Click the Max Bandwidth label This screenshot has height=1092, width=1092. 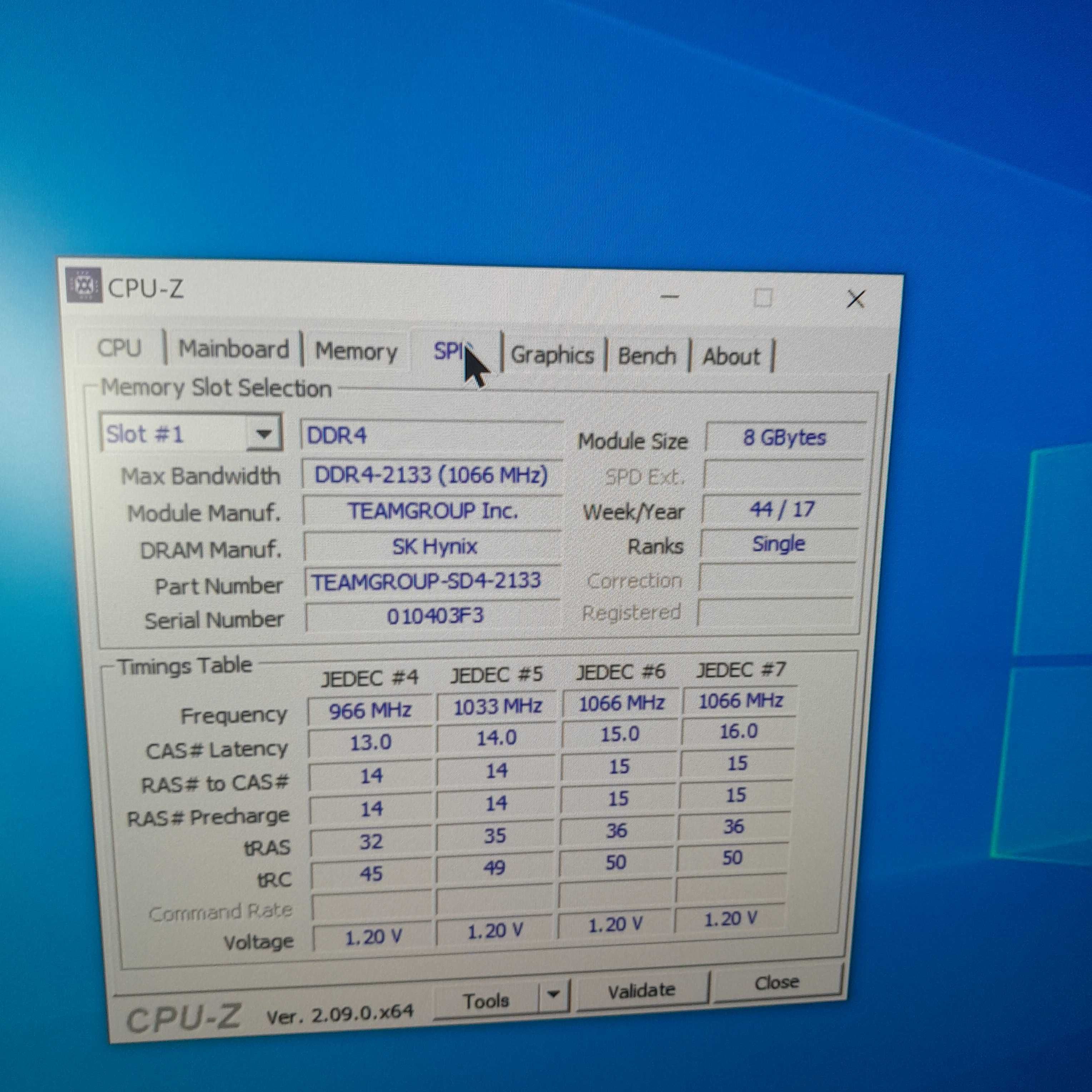click(x=201, y=476)
